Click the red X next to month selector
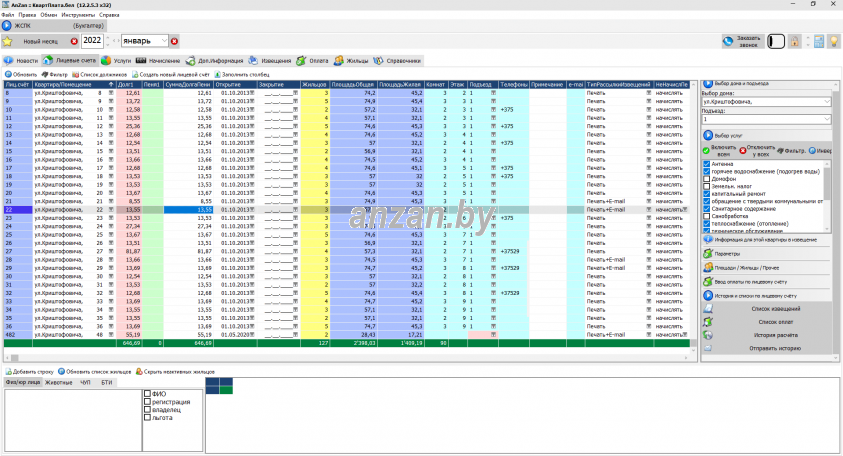The width and height of the screenshot is (843, 456). [174, 41]
